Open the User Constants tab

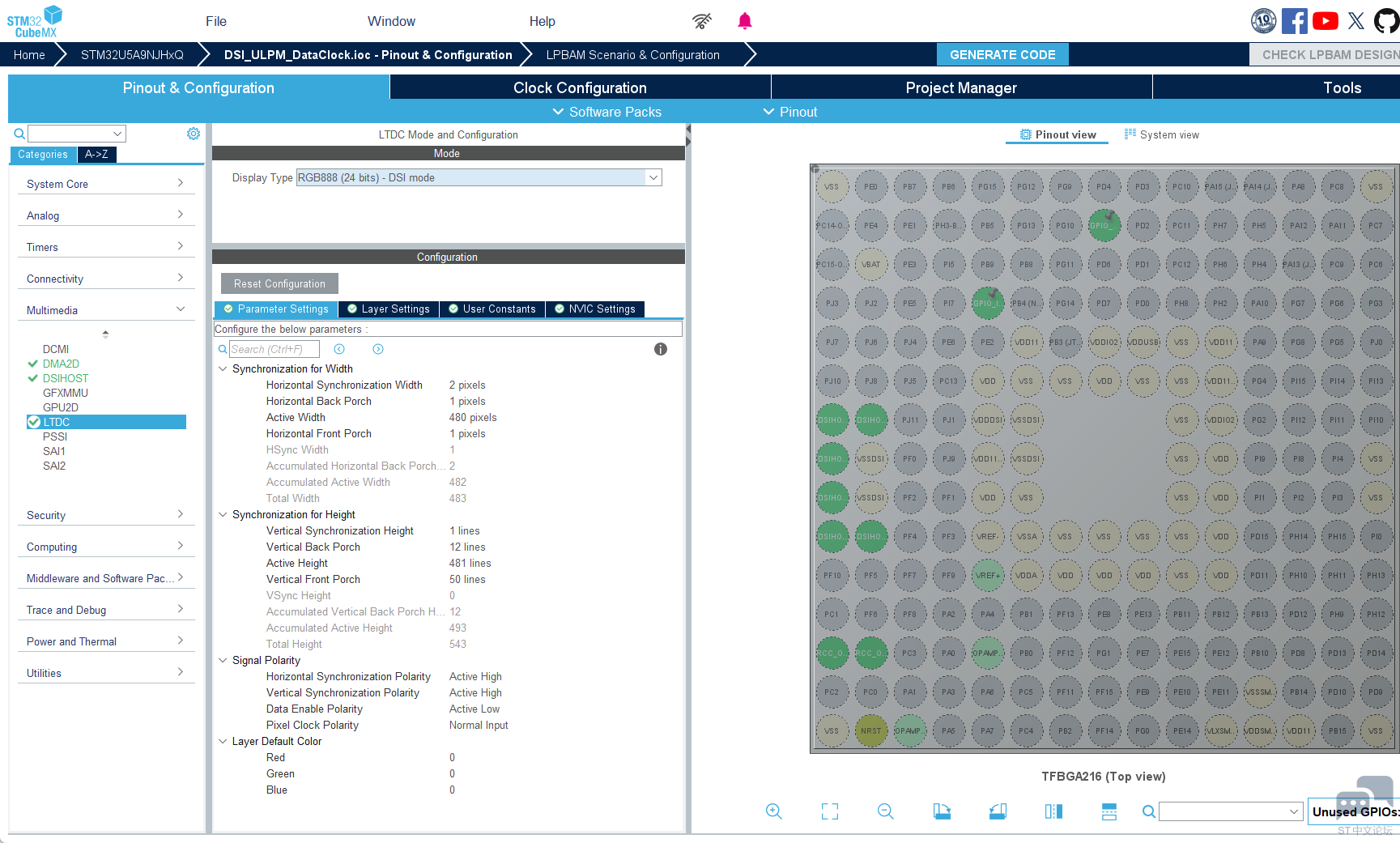click(x=492, y=309)
